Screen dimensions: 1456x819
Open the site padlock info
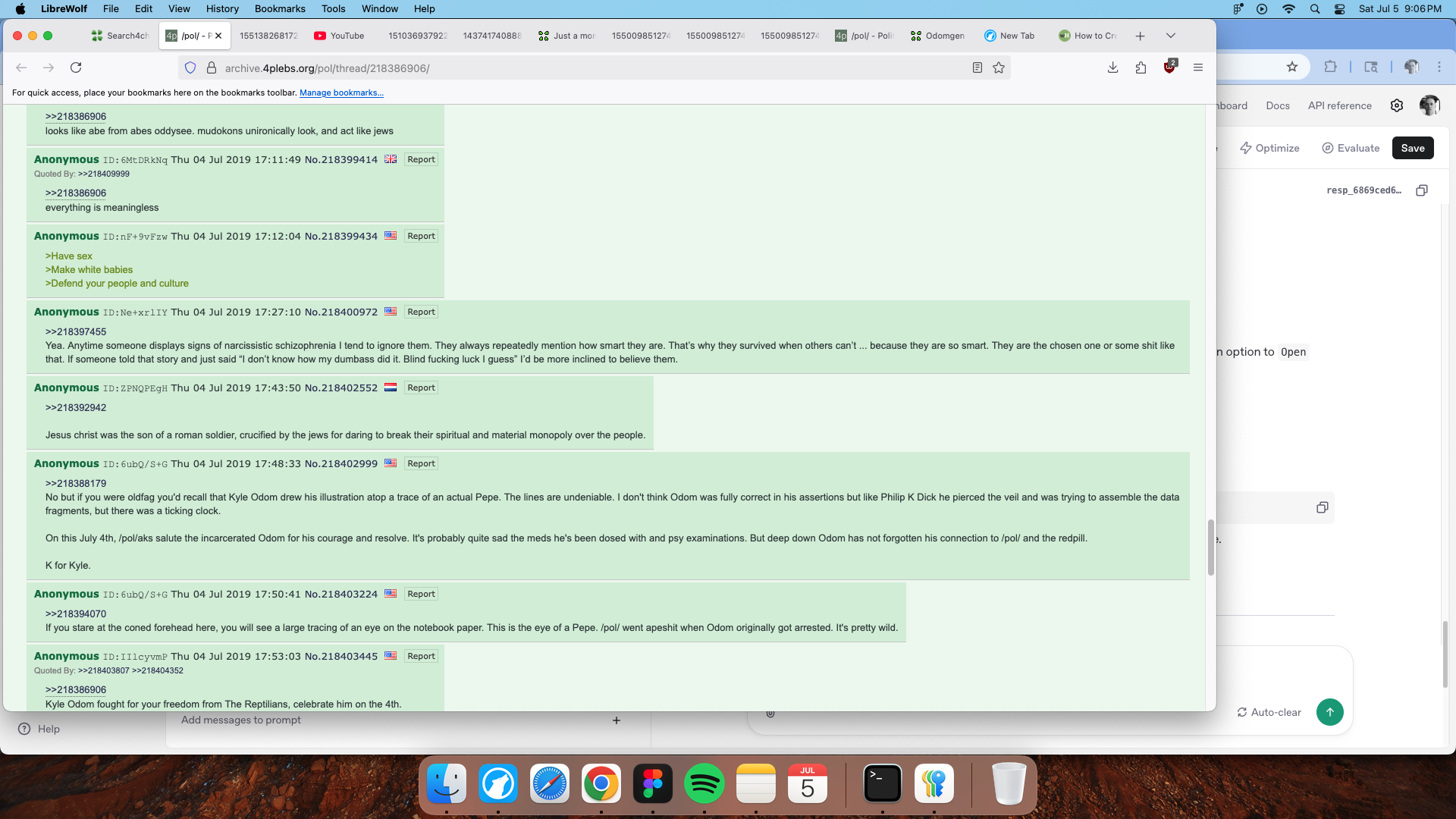point(212,68)
